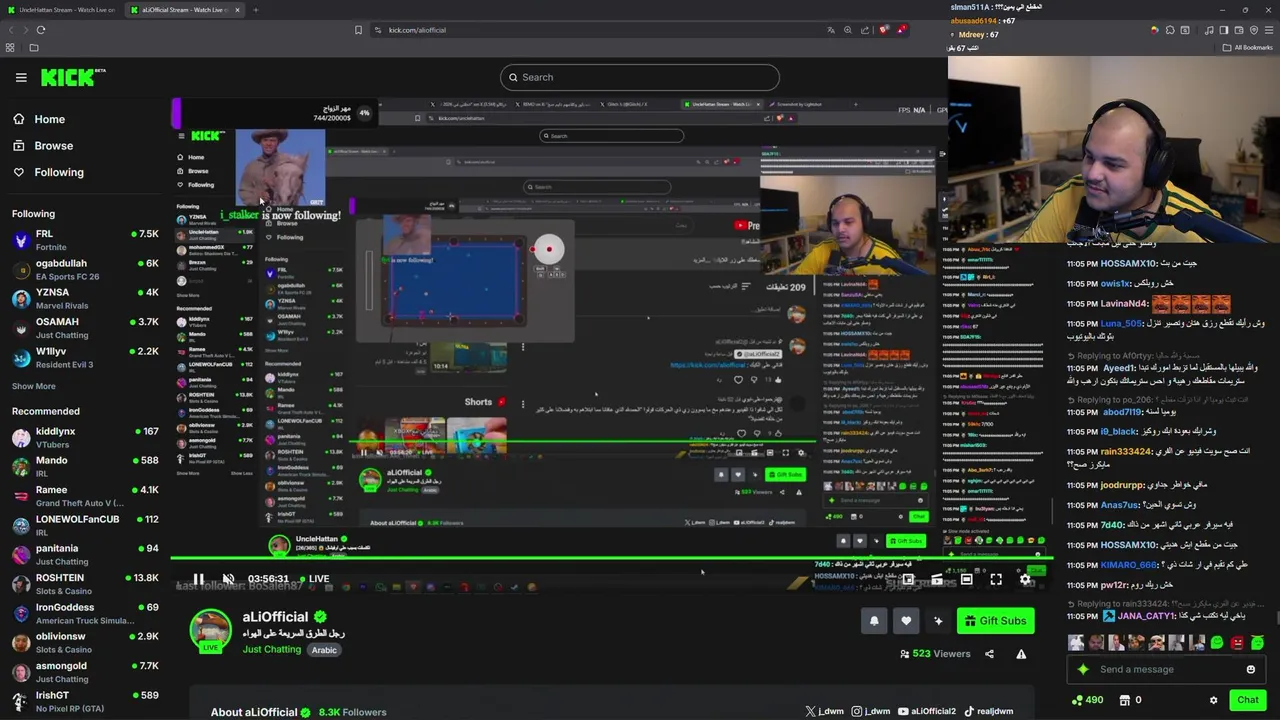The width and height of the screenshot is (1280, 720).
Task: Open oblivionsw recommended channel
Action: [x=85, y=642]
